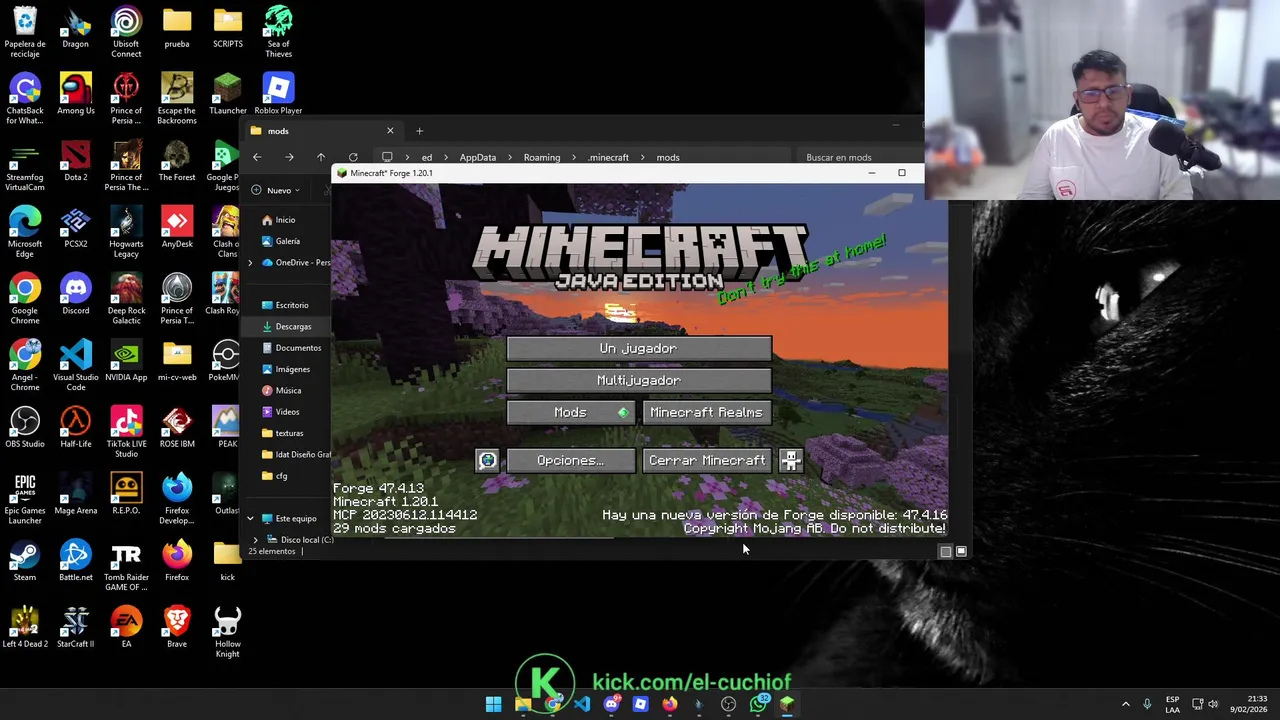The width and height of the screenshot is (1280, 720).
Task: Open Inicio in Explorer sidebar
Action: pyautogui.click(x=285, y=220)
